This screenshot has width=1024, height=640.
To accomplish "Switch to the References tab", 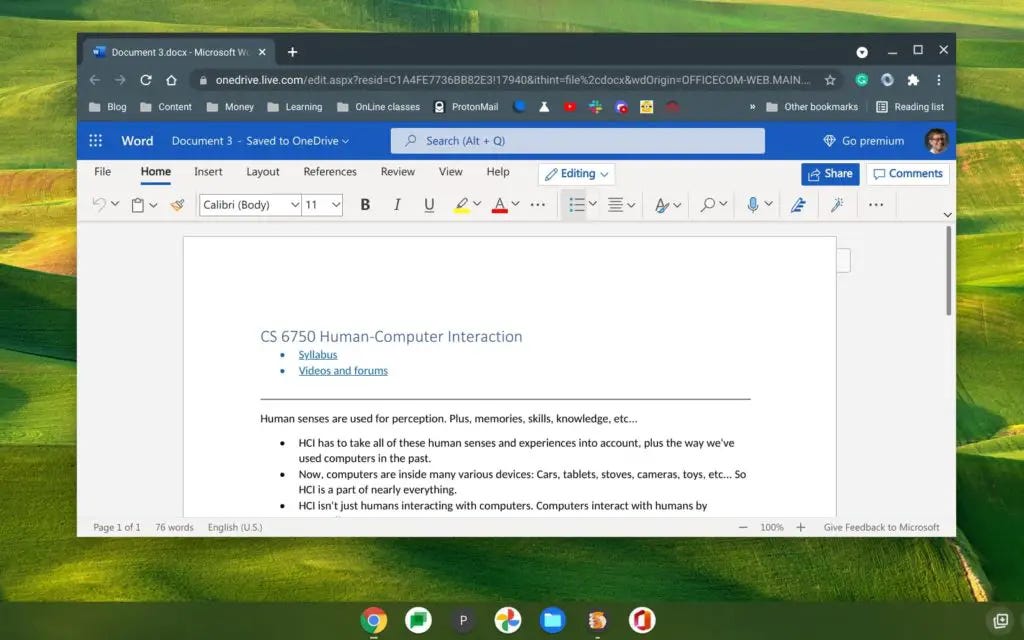I will point(330,172).
